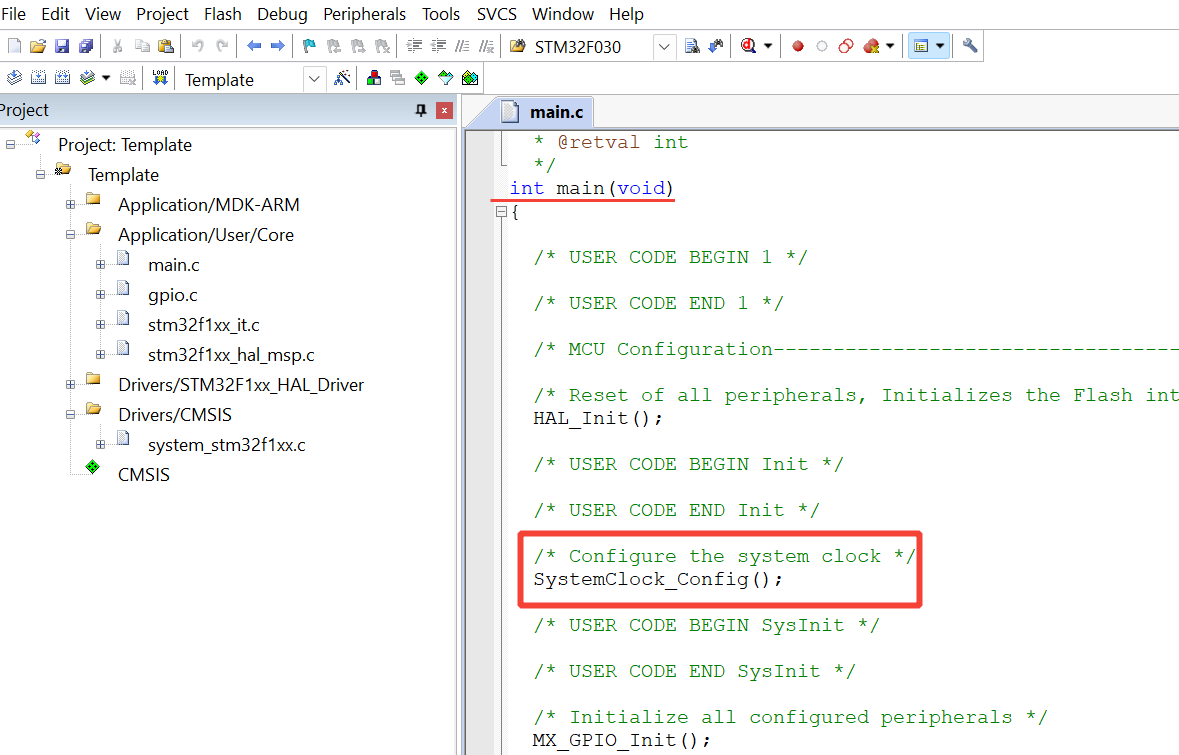Open Options for Target magic wand icon

click(342, 77)
